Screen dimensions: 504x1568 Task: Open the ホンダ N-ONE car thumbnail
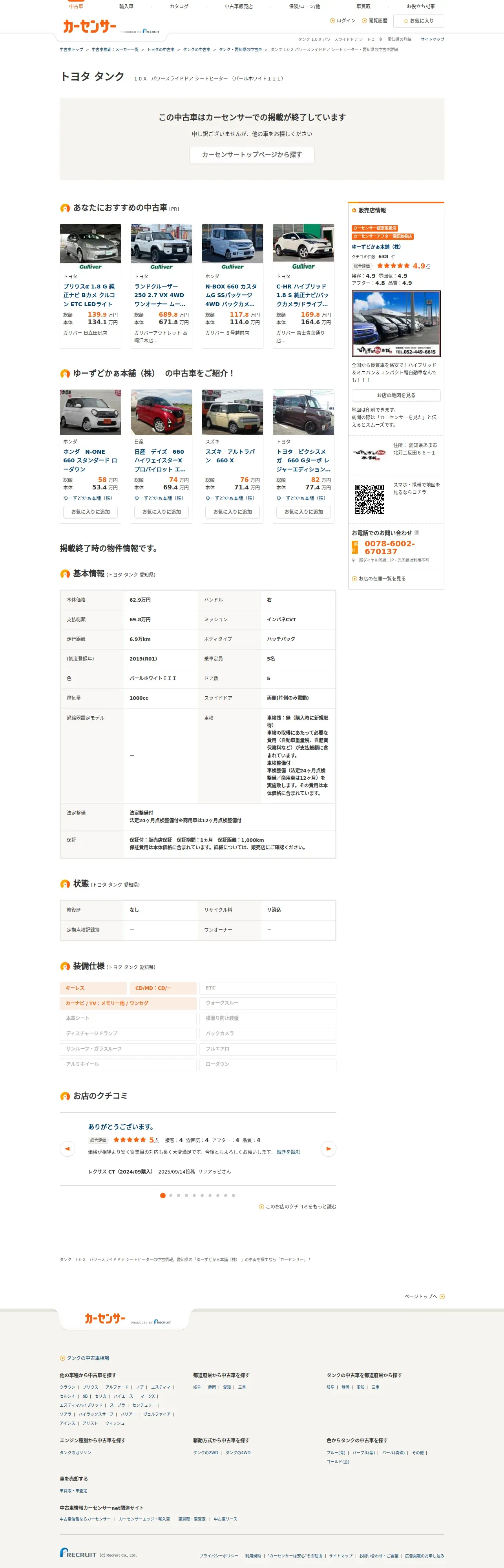point(90,412)
